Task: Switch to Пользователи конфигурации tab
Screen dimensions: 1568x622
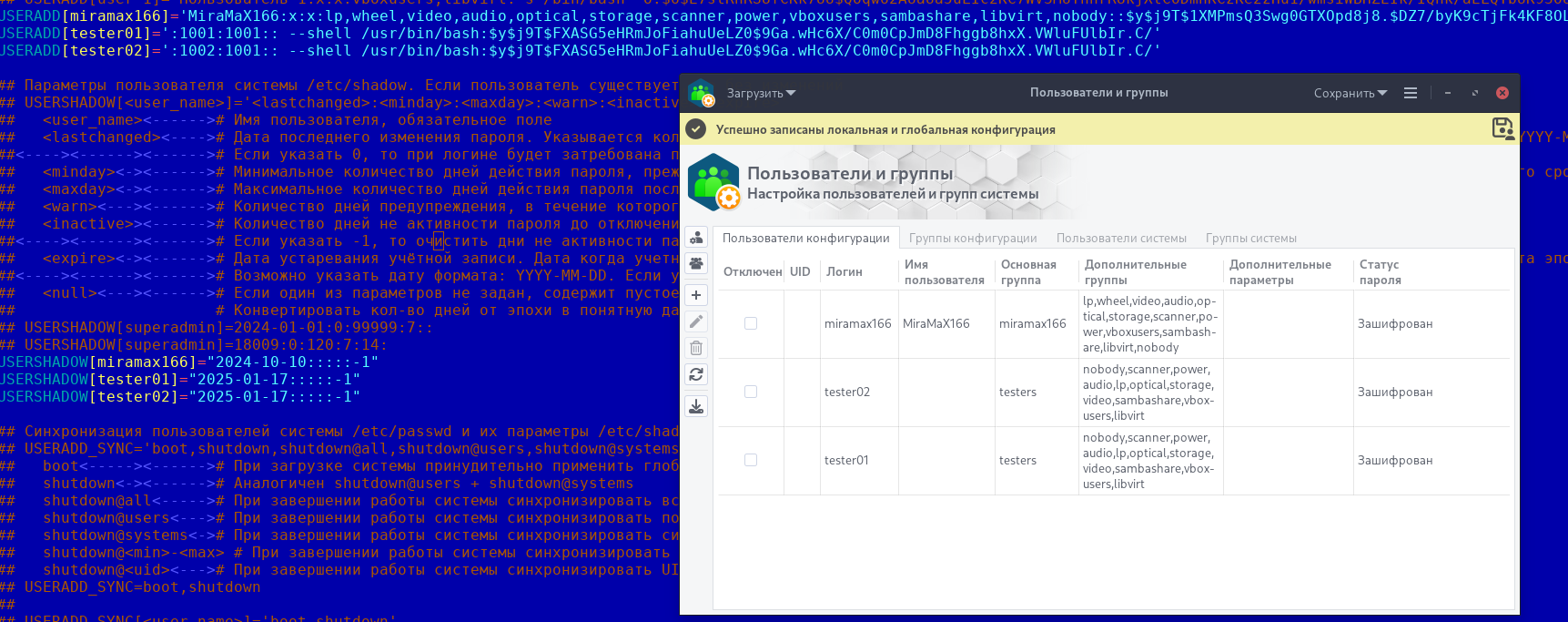Action: pyautogui.click(x=806, y=238)
